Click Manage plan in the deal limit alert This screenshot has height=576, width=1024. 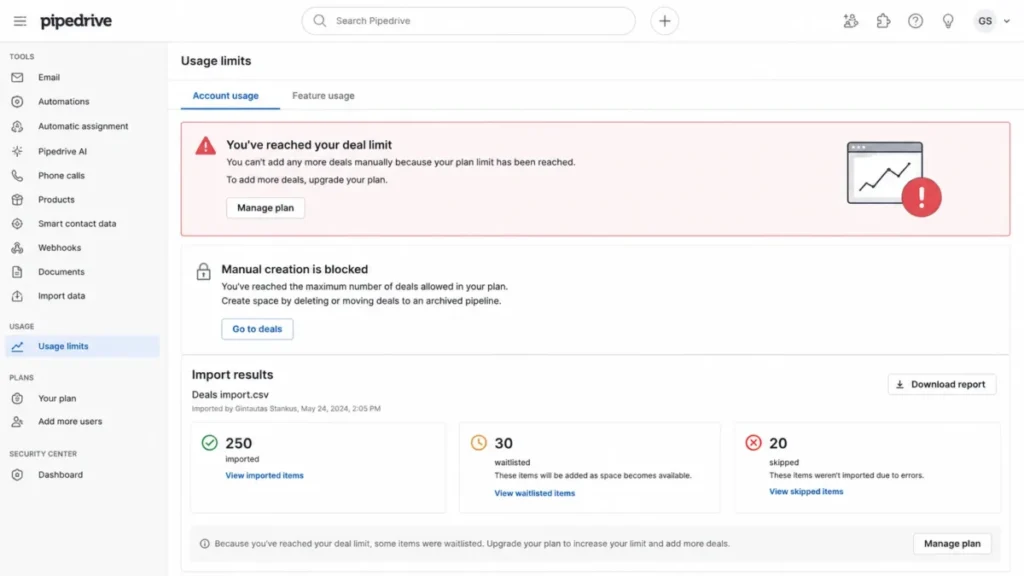[x=265, y=208]
